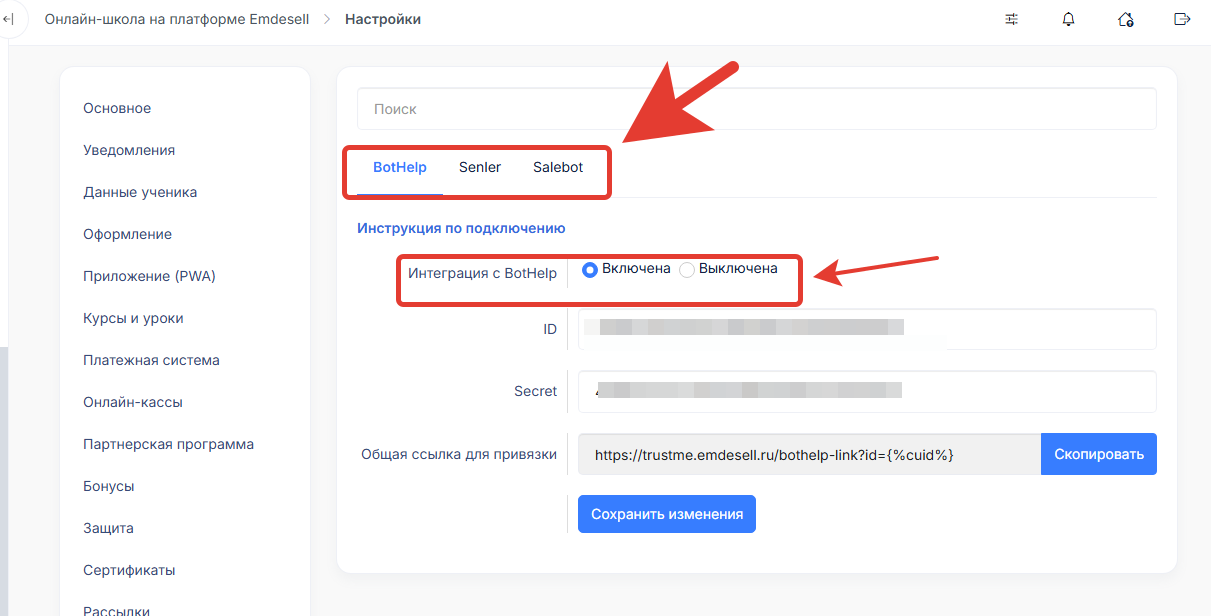Switch to the Senler tab
Screen dimensions: 1211x616
click(480, 167)
